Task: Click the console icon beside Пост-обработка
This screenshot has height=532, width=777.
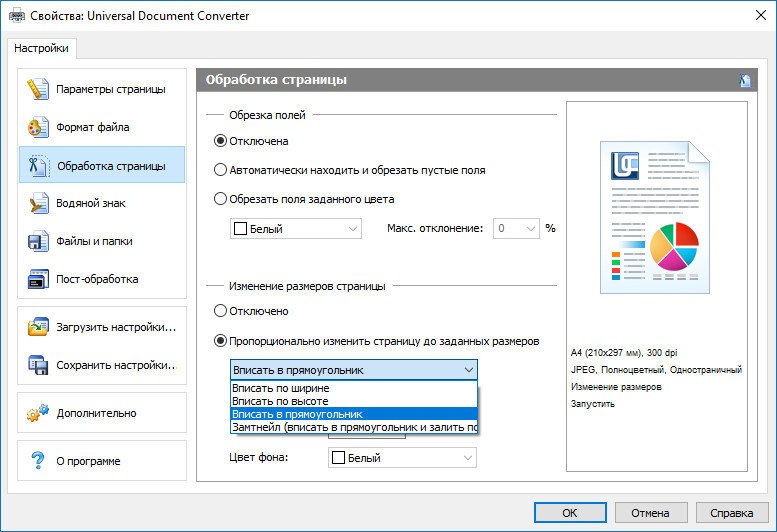Action: [x=38, y=279]
